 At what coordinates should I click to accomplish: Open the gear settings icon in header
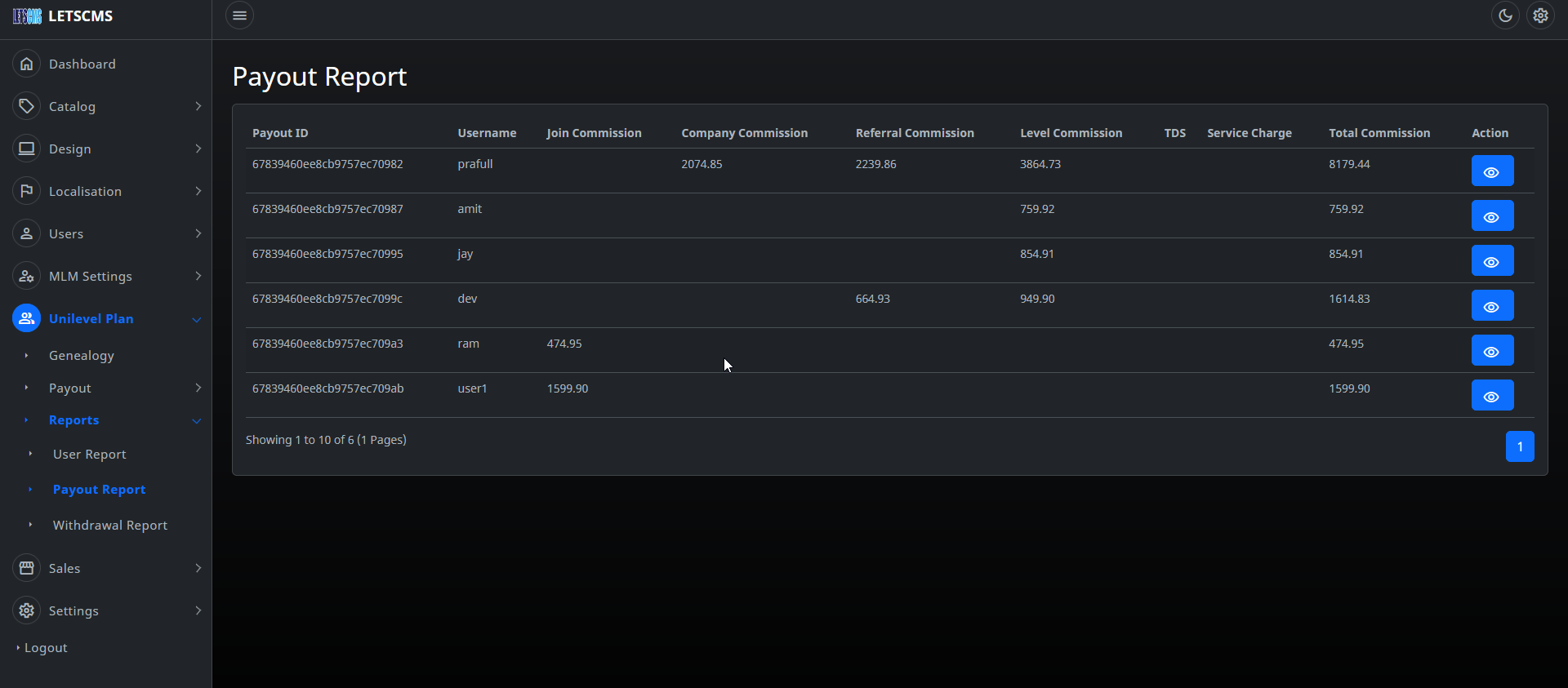coord(1540,16)
